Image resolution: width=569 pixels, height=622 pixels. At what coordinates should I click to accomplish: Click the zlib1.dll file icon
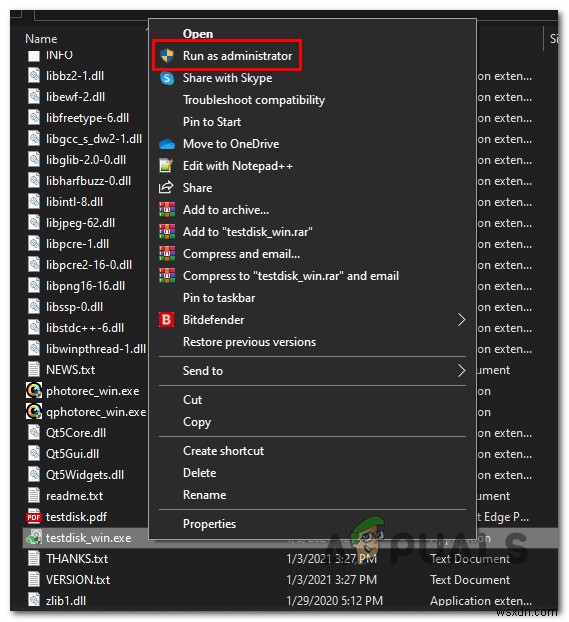pyautogui.click(x=34, y=601)
